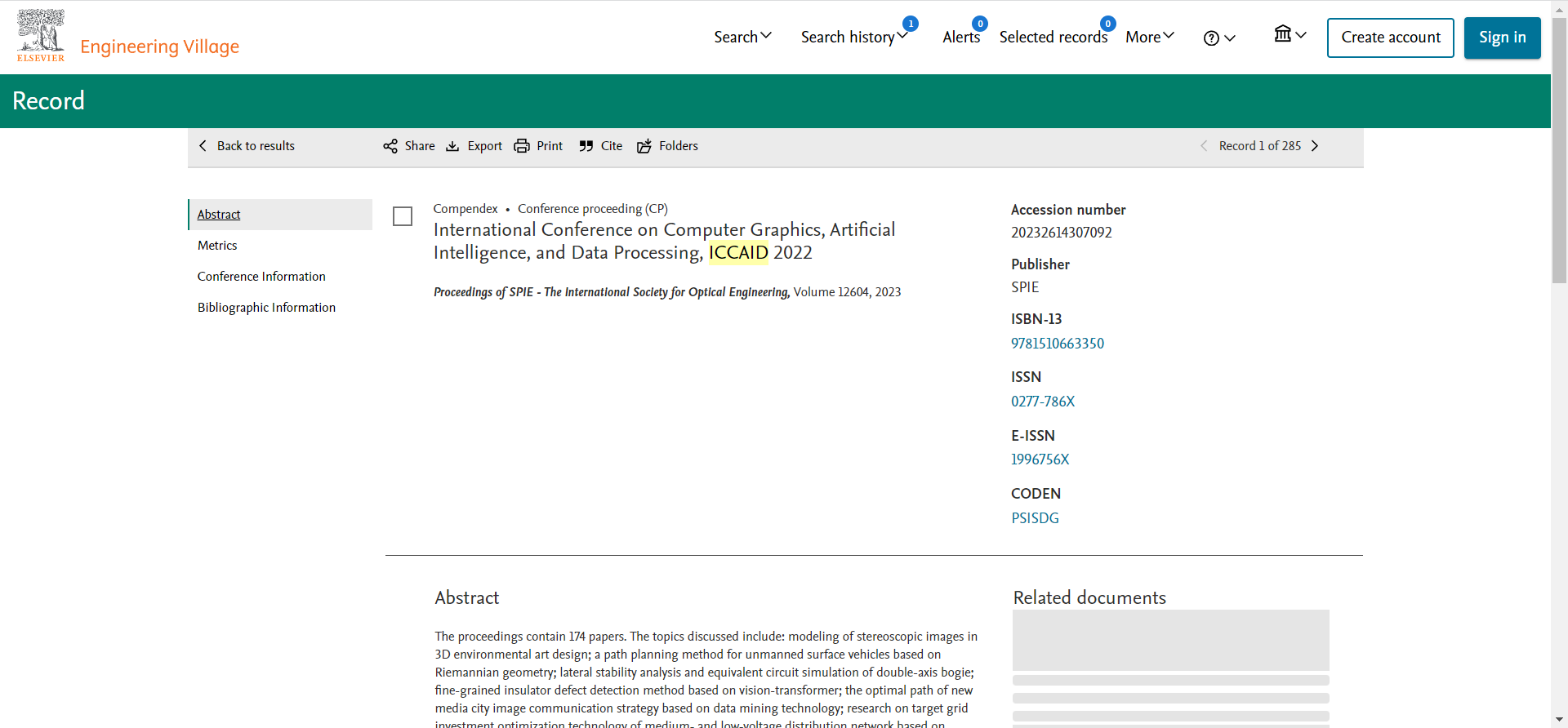Screen dimensions: 1568x728
Task: Click the Record page heading
Action: point(49,100)
